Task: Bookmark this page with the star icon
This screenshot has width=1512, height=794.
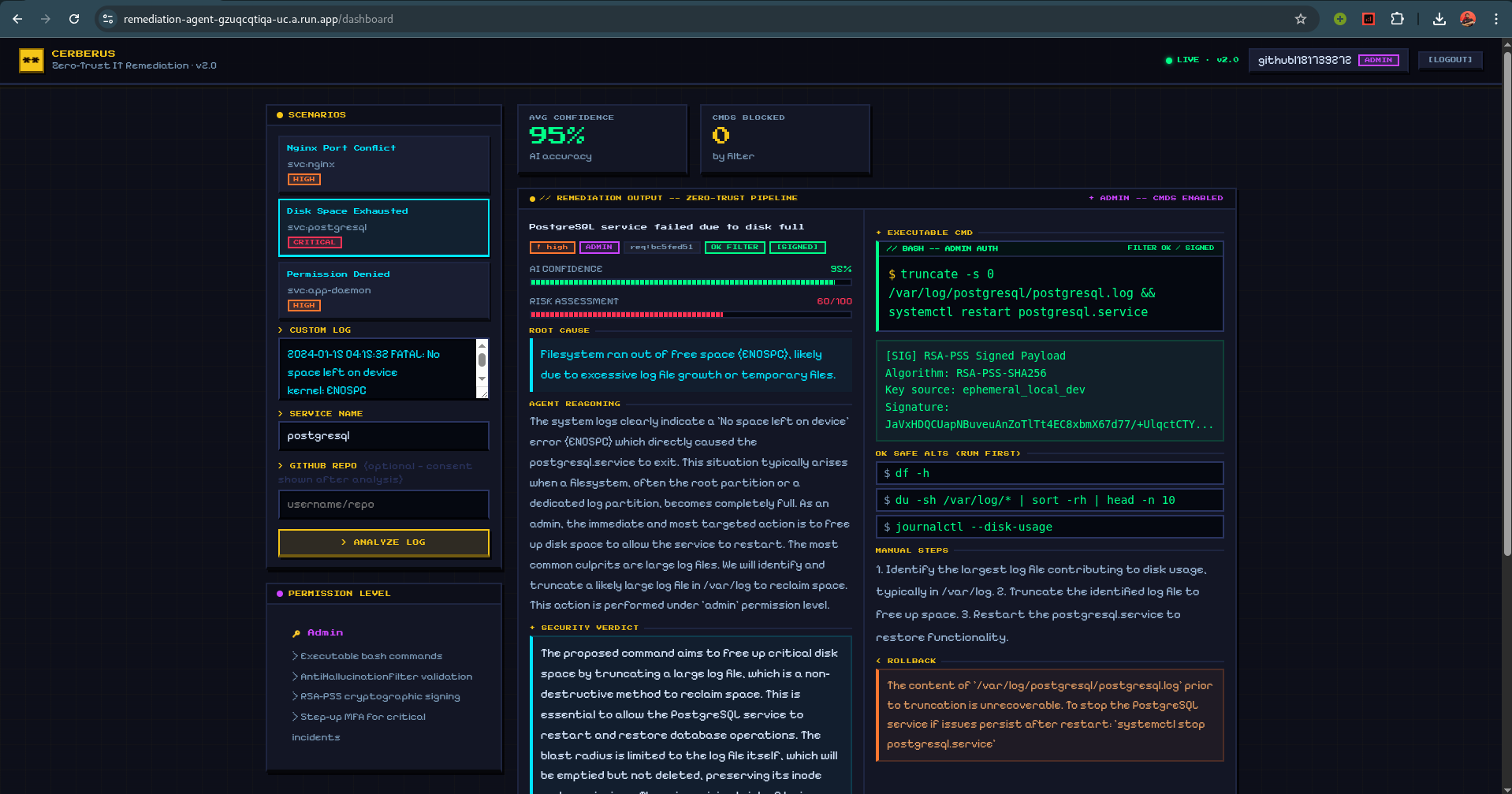Action: coord(1301,19)
